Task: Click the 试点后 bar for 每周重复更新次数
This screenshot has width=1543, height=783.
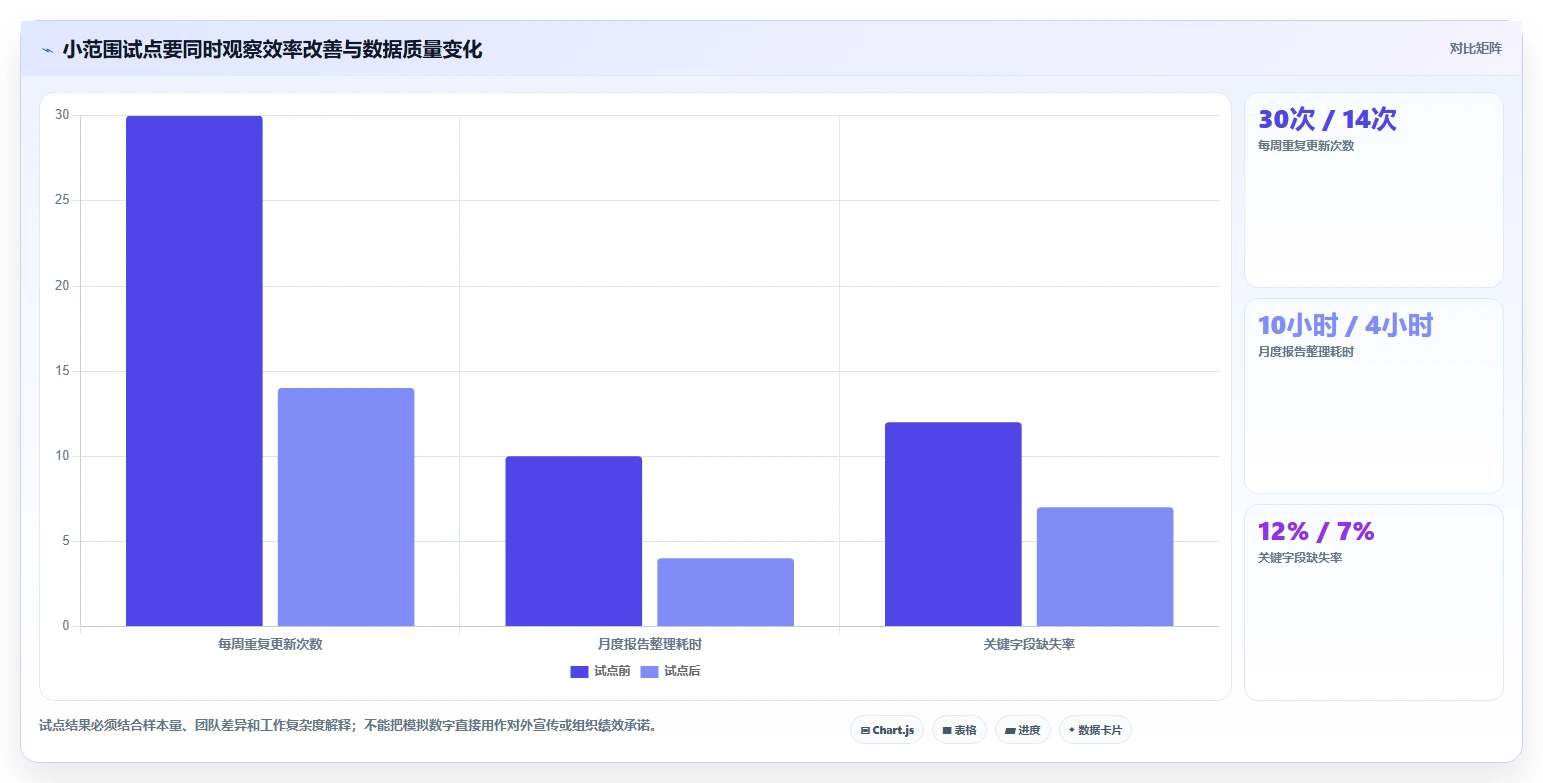Action: (x=346, y=507)
